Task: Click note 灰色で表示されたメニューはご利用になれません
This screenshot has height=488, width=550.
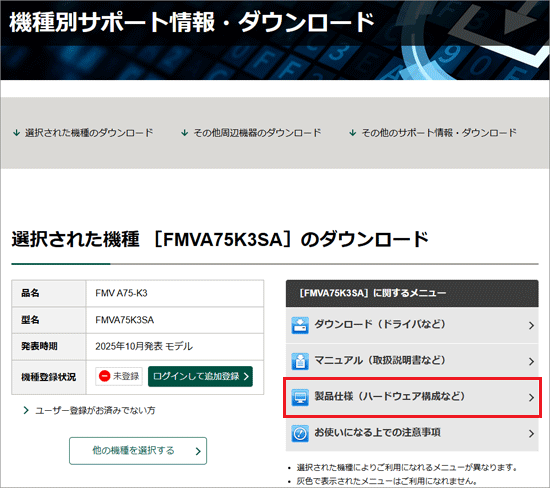Action: click(387, 481)
